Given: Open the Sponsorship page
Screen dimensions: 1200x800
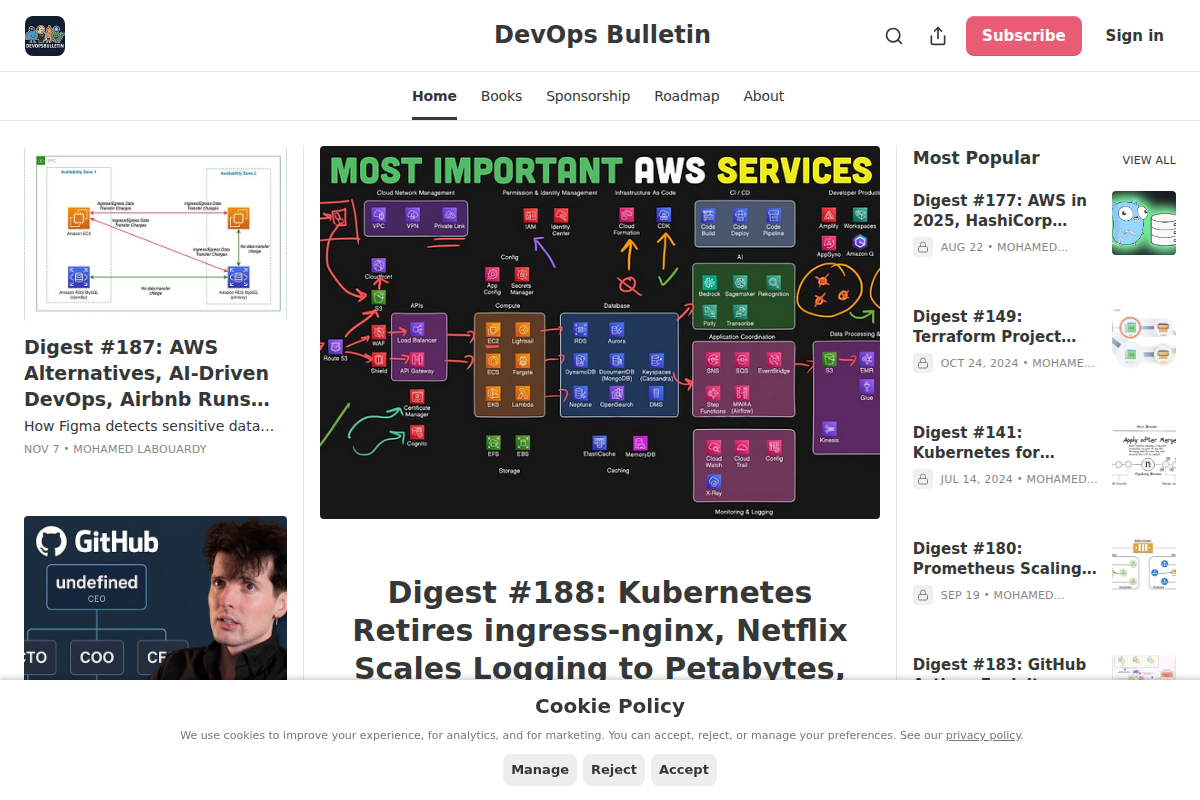Looking at the screenshot, I should pos(588,95).
